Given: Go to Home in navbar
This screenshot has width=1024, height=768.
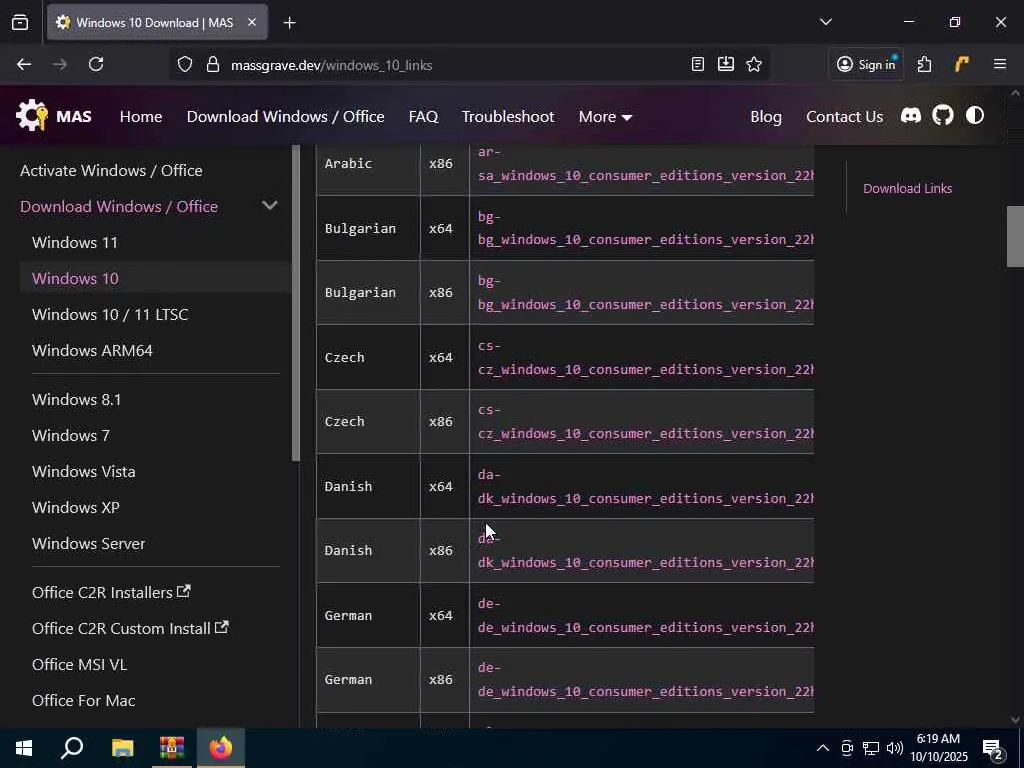Looking at the screenshot, I should [141, 116].
